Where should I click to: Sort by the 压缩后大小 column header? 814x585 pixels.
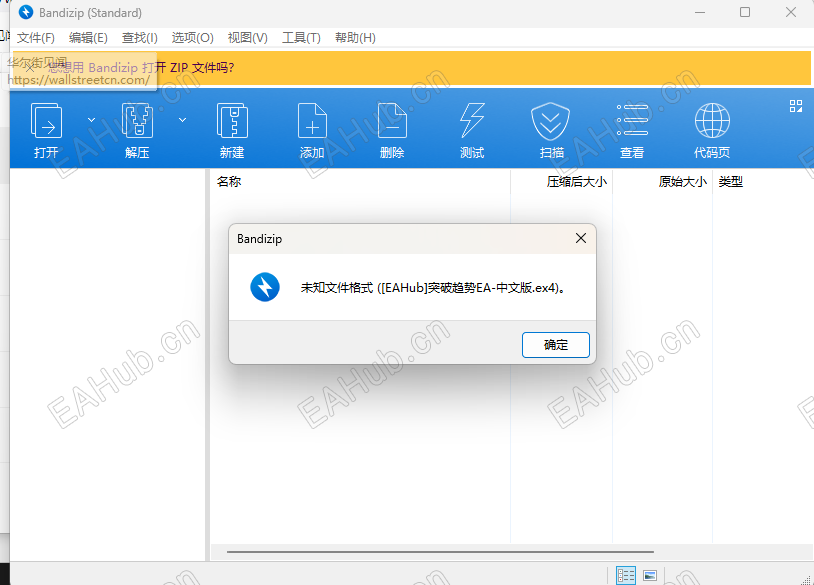coord(576,182)
